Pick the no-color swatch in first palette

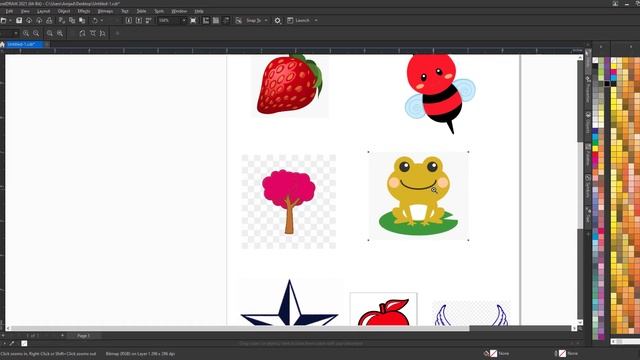pos(595,60)
